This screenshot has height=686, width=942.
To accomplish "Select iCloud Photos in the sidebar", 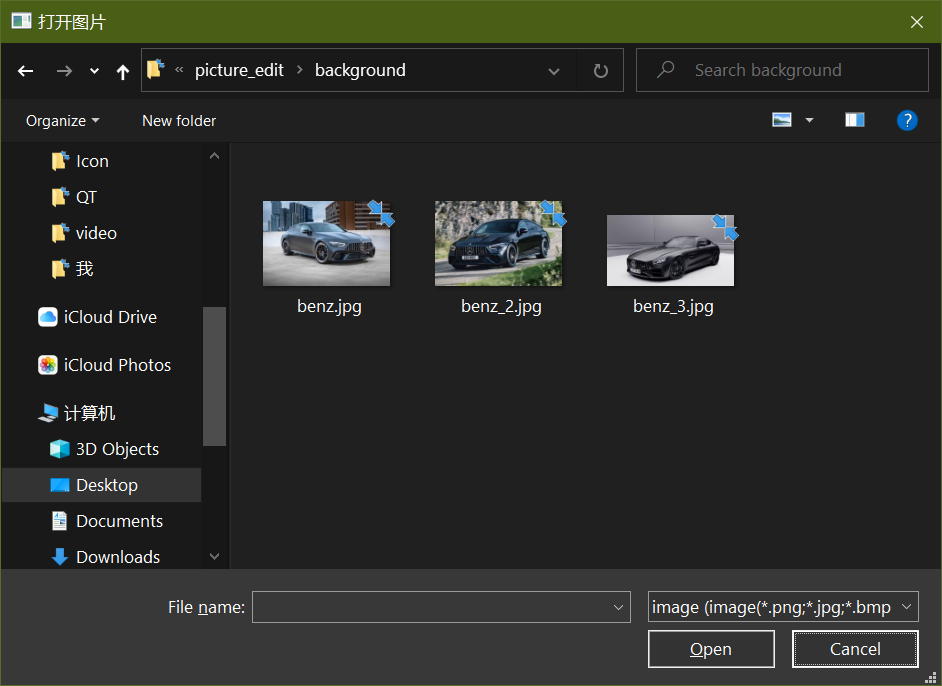I will pos(117,365).
